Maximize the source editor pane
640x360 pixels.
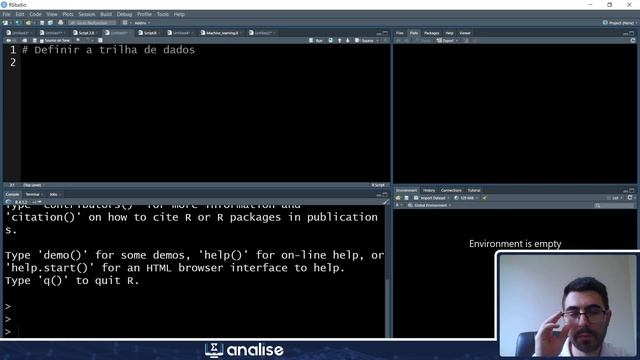tap(385, 33)
